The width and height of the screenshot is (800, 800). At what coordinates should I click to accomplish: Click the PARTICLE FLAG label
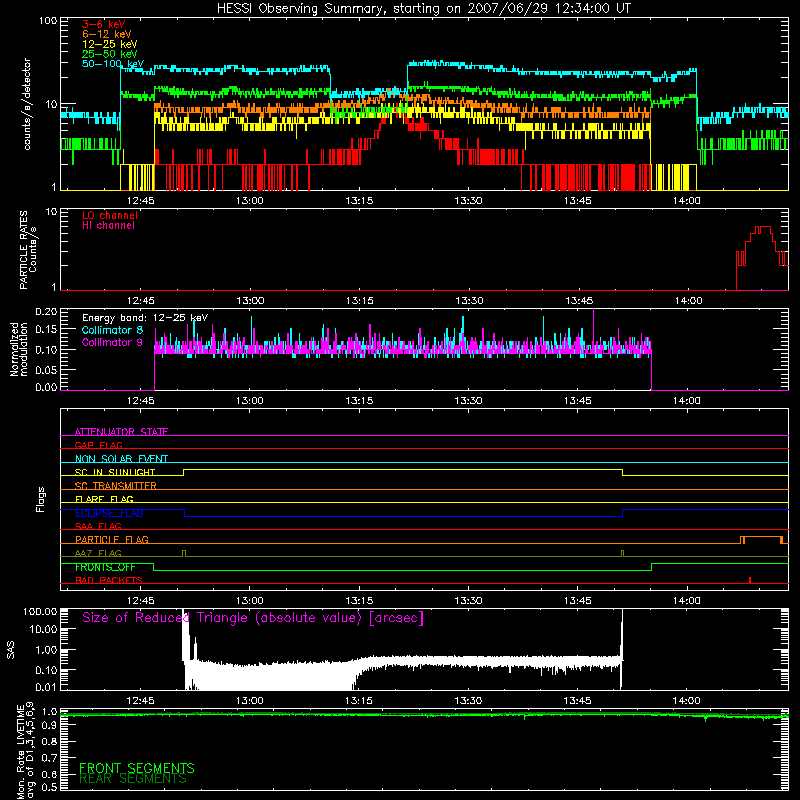(112, 539)
